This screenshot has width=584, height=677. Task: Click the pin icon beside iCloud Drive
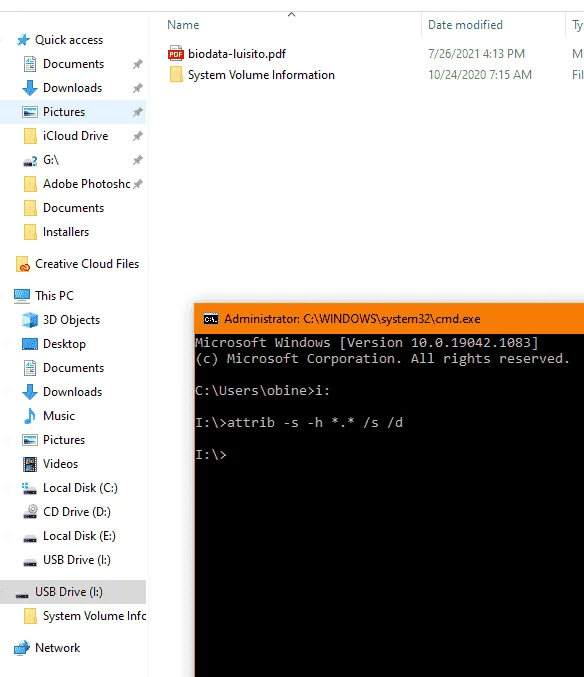click(137, 136)
